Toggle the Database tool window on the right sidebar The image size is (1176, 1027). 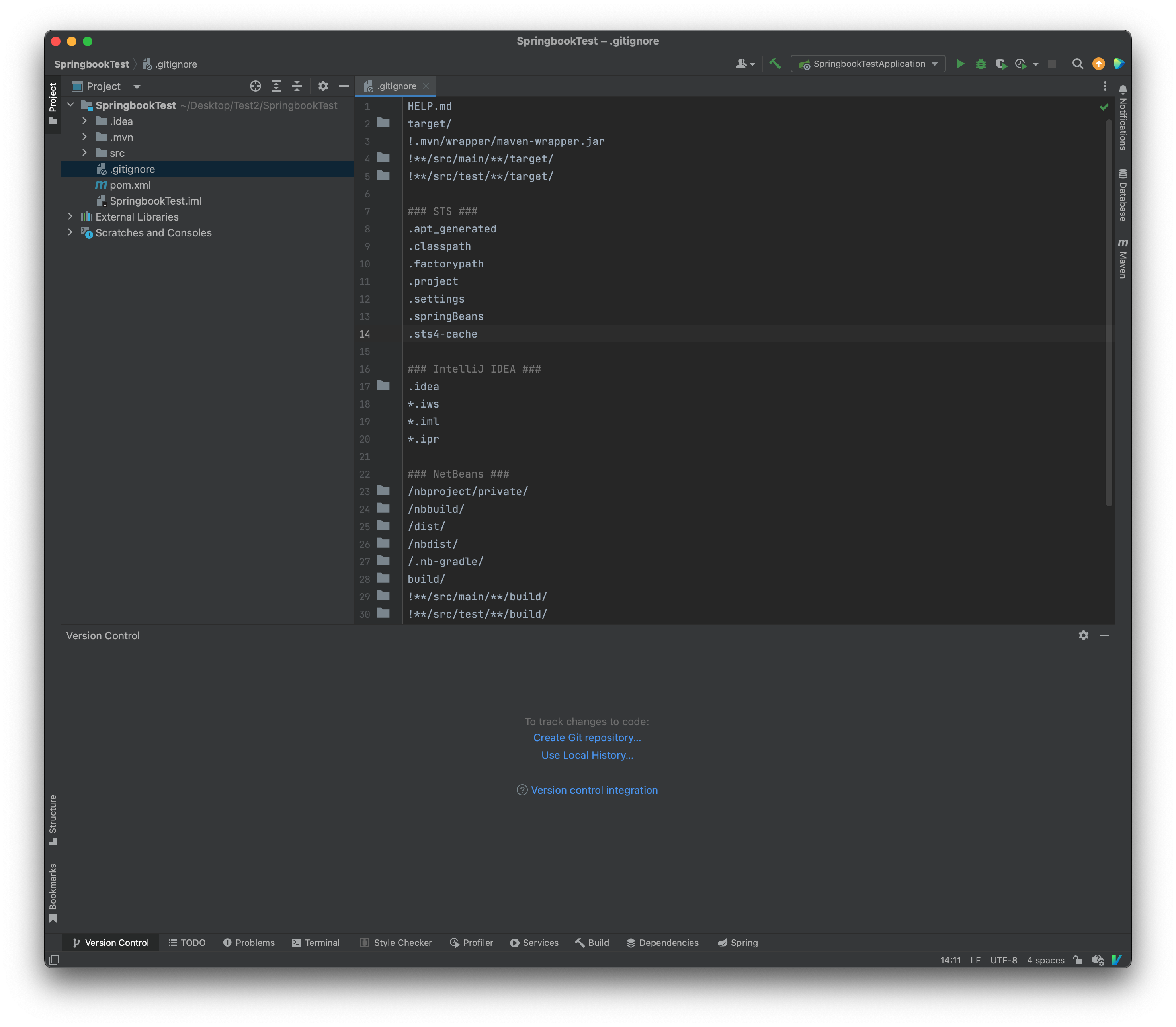point(1123,195)
